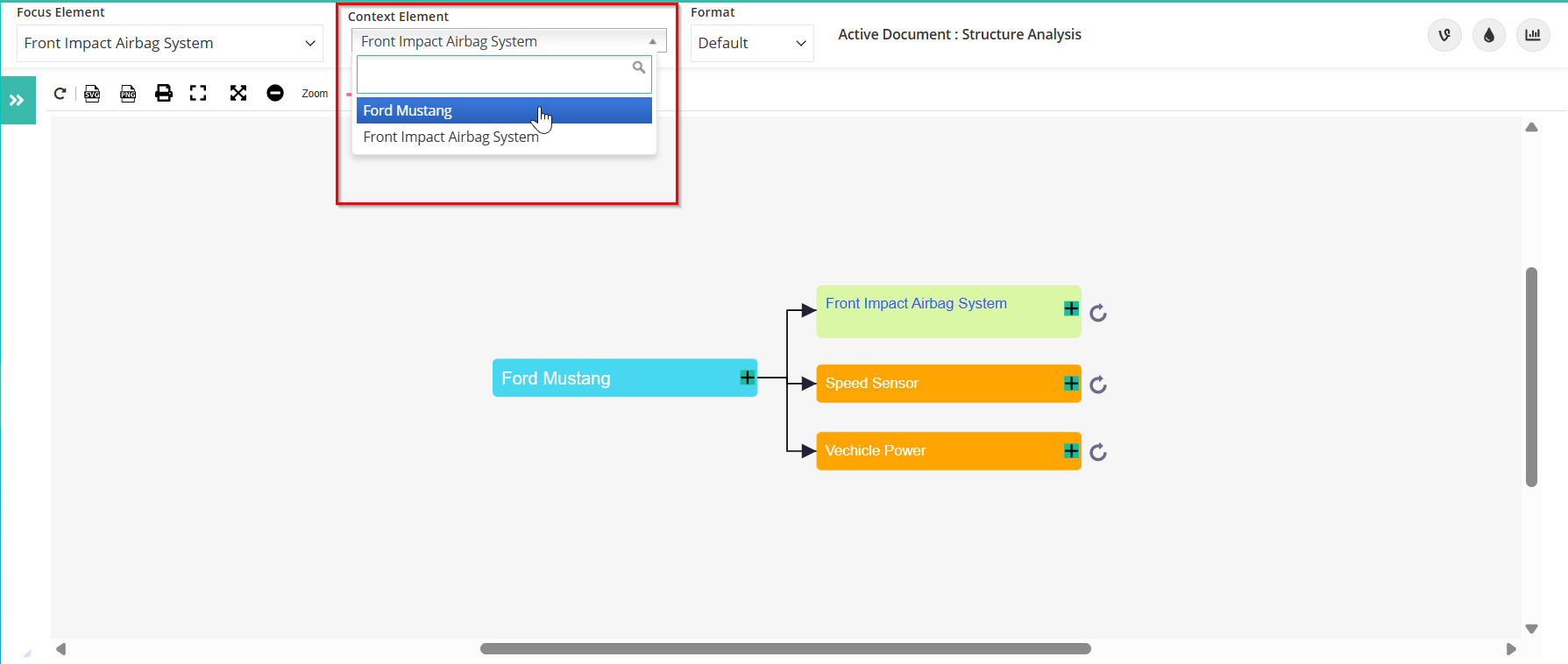
Task: Open the Format dropdown showing Default
Action: 752,43
